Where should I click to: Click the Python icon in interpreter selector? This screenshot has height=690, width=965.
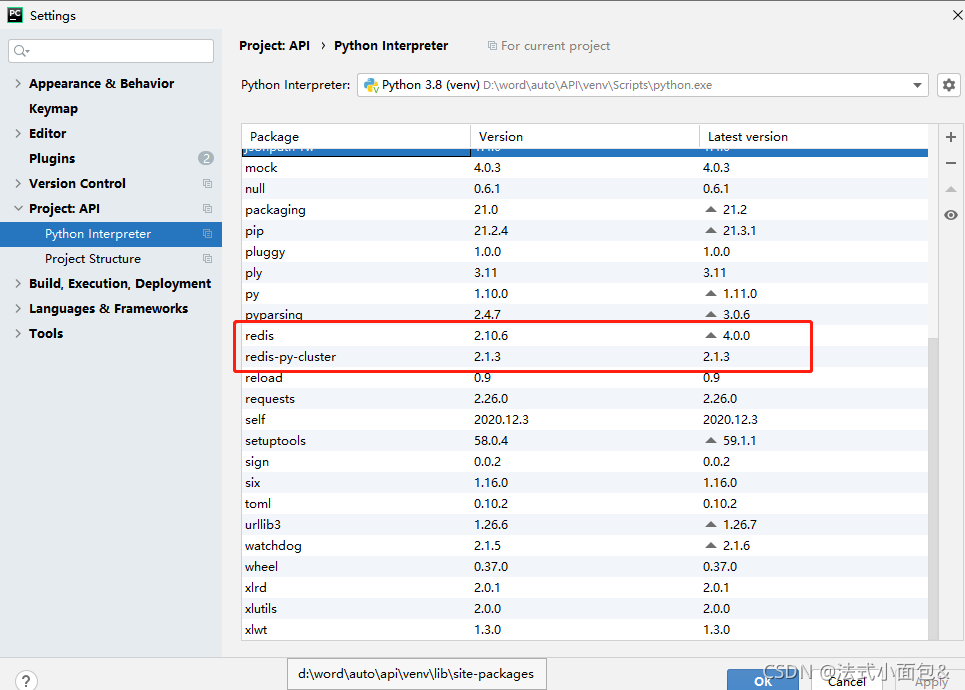click(x=371, y=85)
